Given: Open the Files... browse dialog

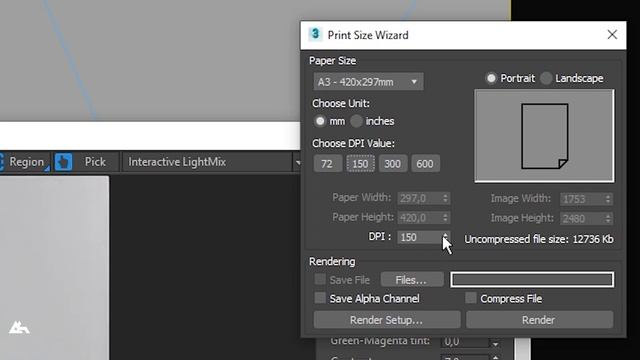Looking at the screenshot, I should pyautogui.click(x=412, y=280).
